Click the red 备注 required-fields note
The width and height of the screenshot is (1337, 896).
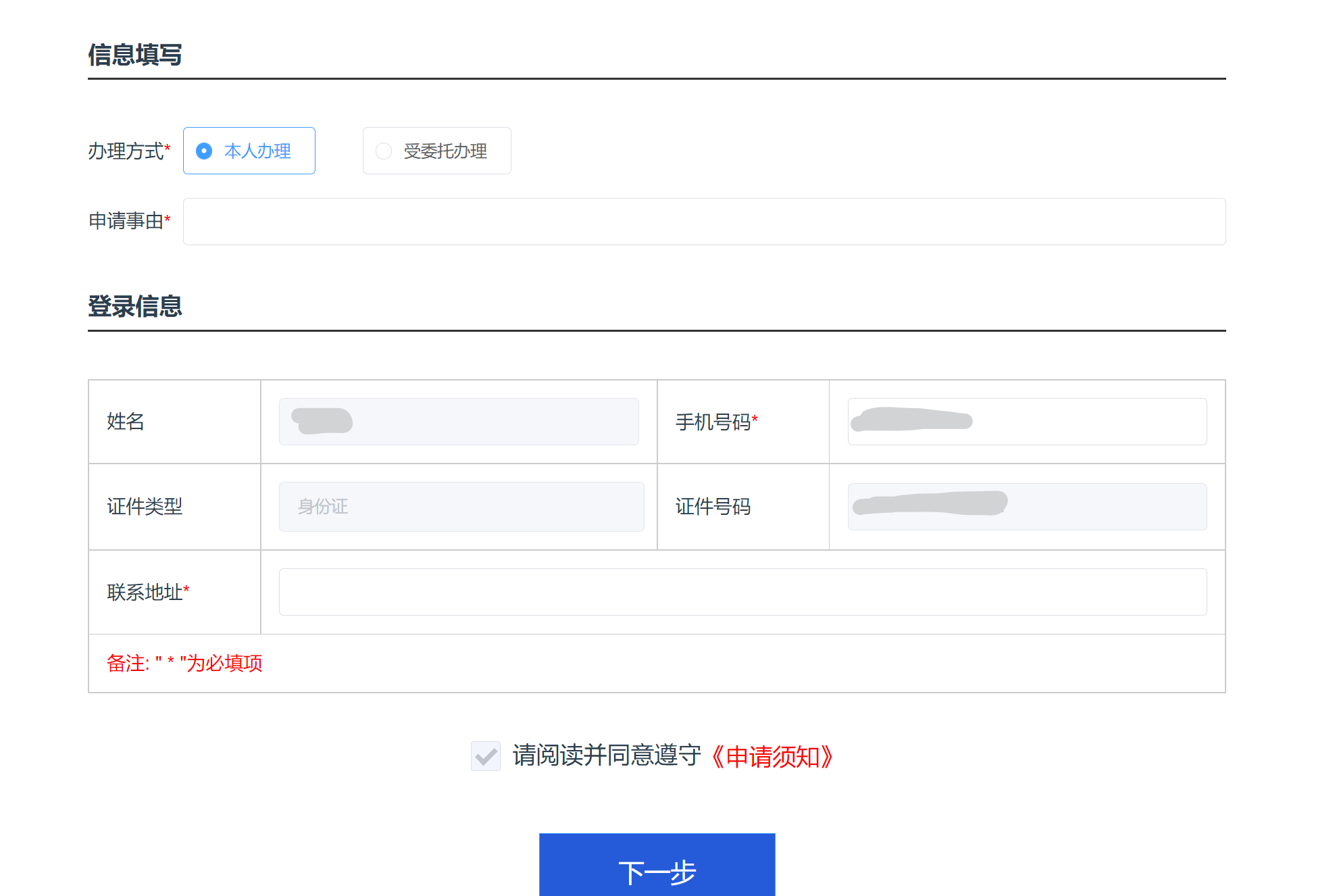click(x=184, y=664)
